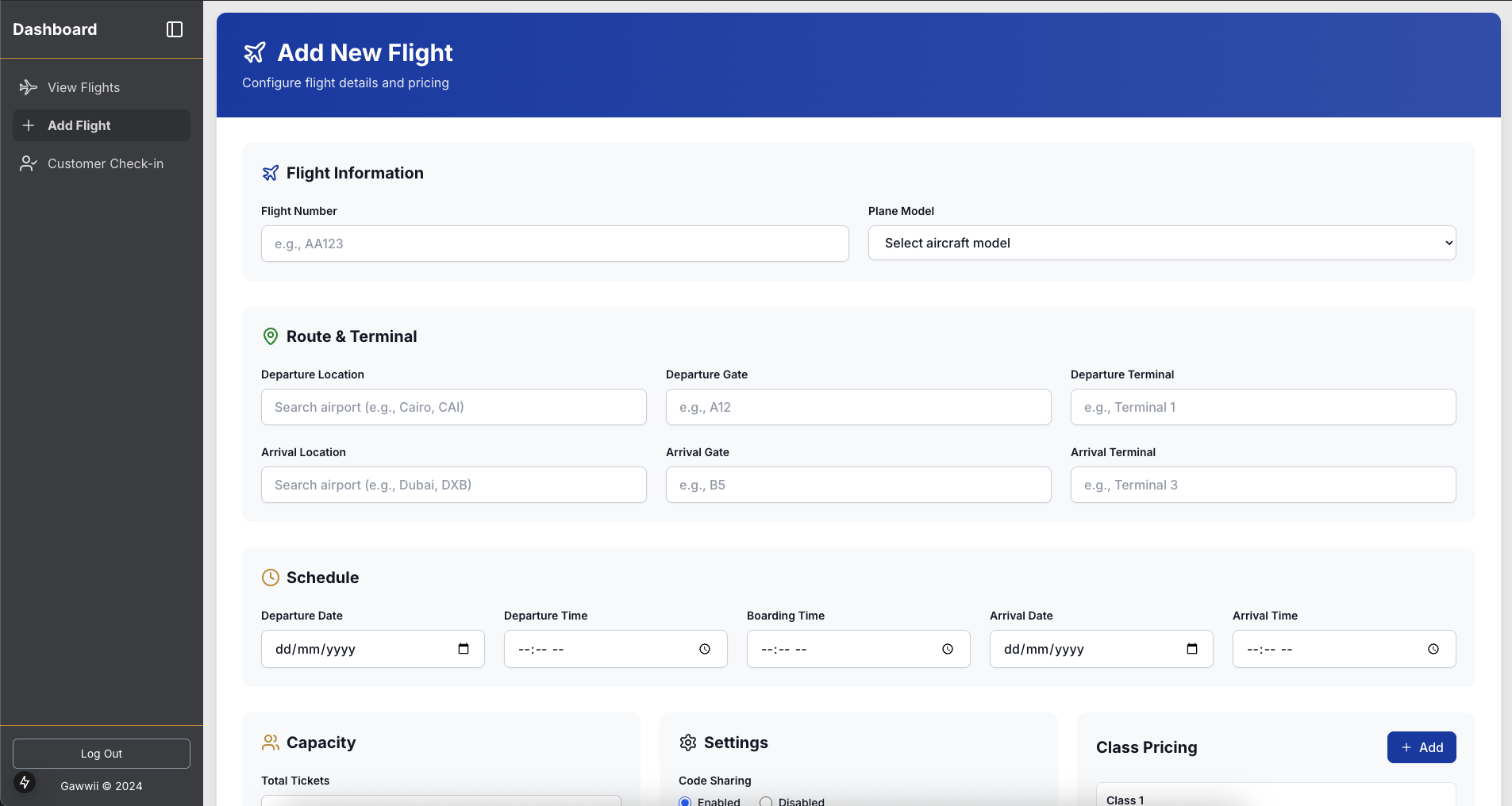Viewport: 1512px width, 806px height.
Task: Click the Arrival Time clock icon
Action: [x=1433, y=649]
